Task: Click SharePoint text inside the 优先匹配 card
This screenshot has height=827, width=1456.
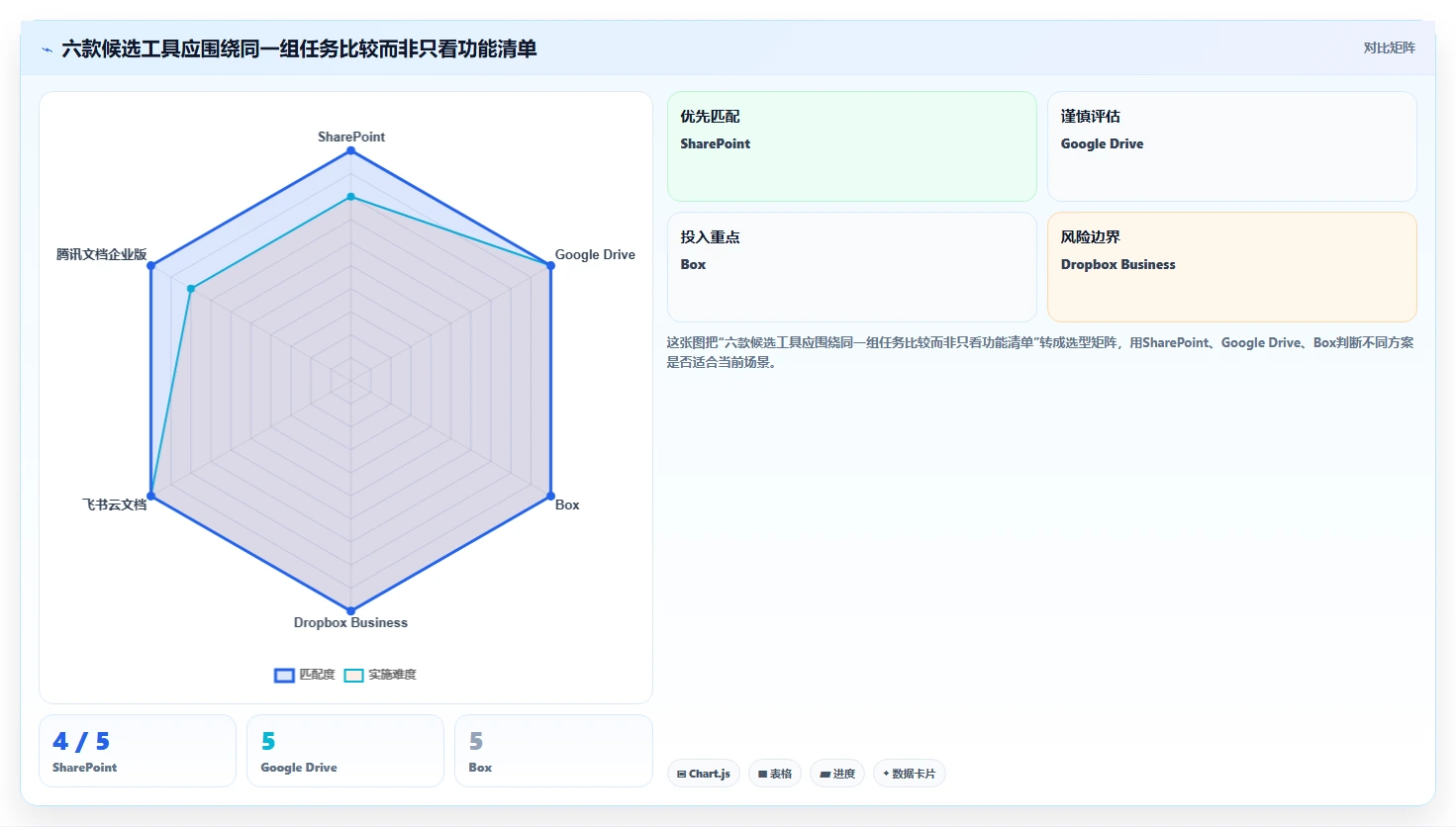Action: coord(716,143)
